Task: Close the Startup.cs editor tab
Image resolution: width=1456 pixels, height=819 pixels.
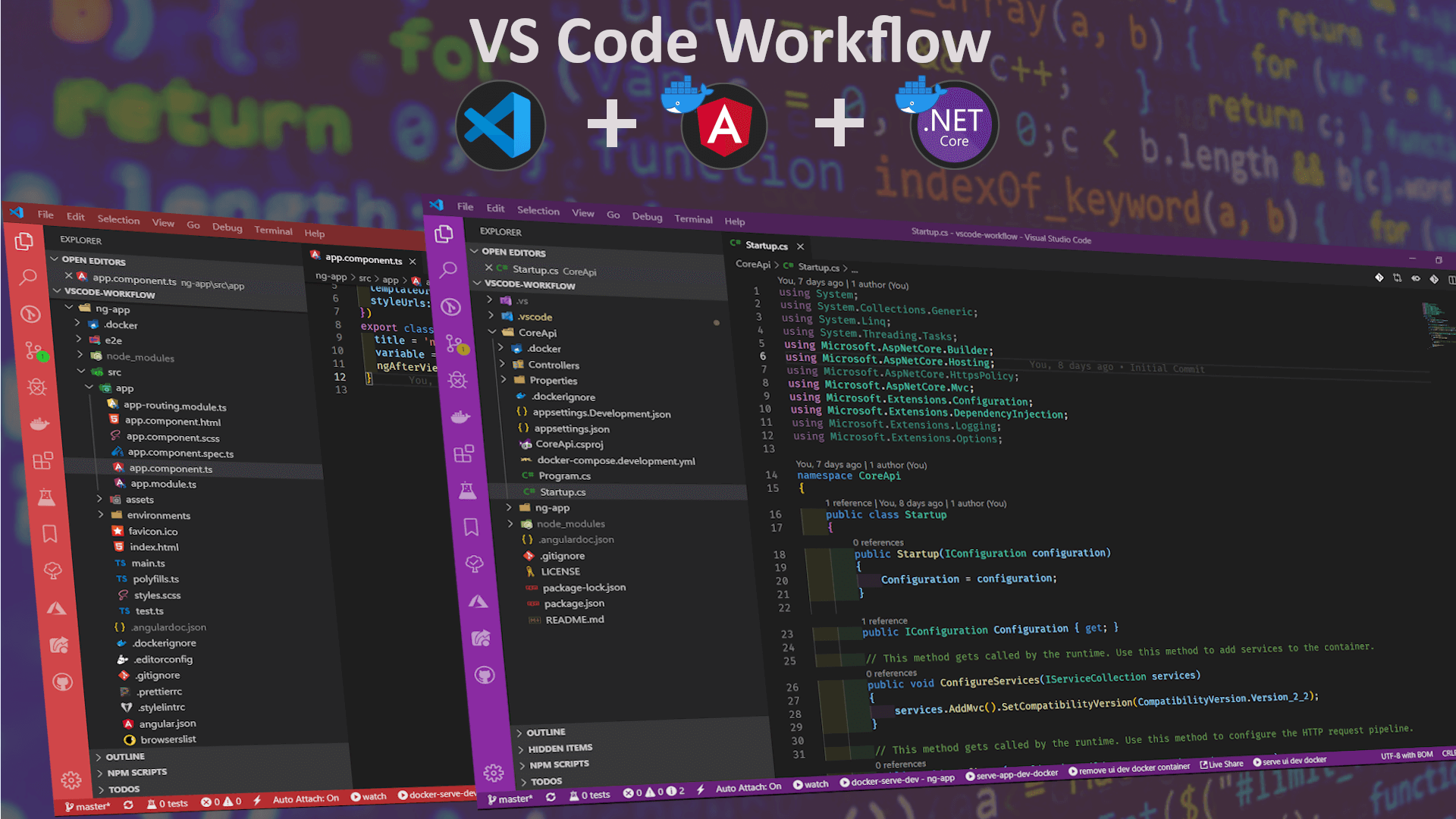Action: tap(800, 246)
